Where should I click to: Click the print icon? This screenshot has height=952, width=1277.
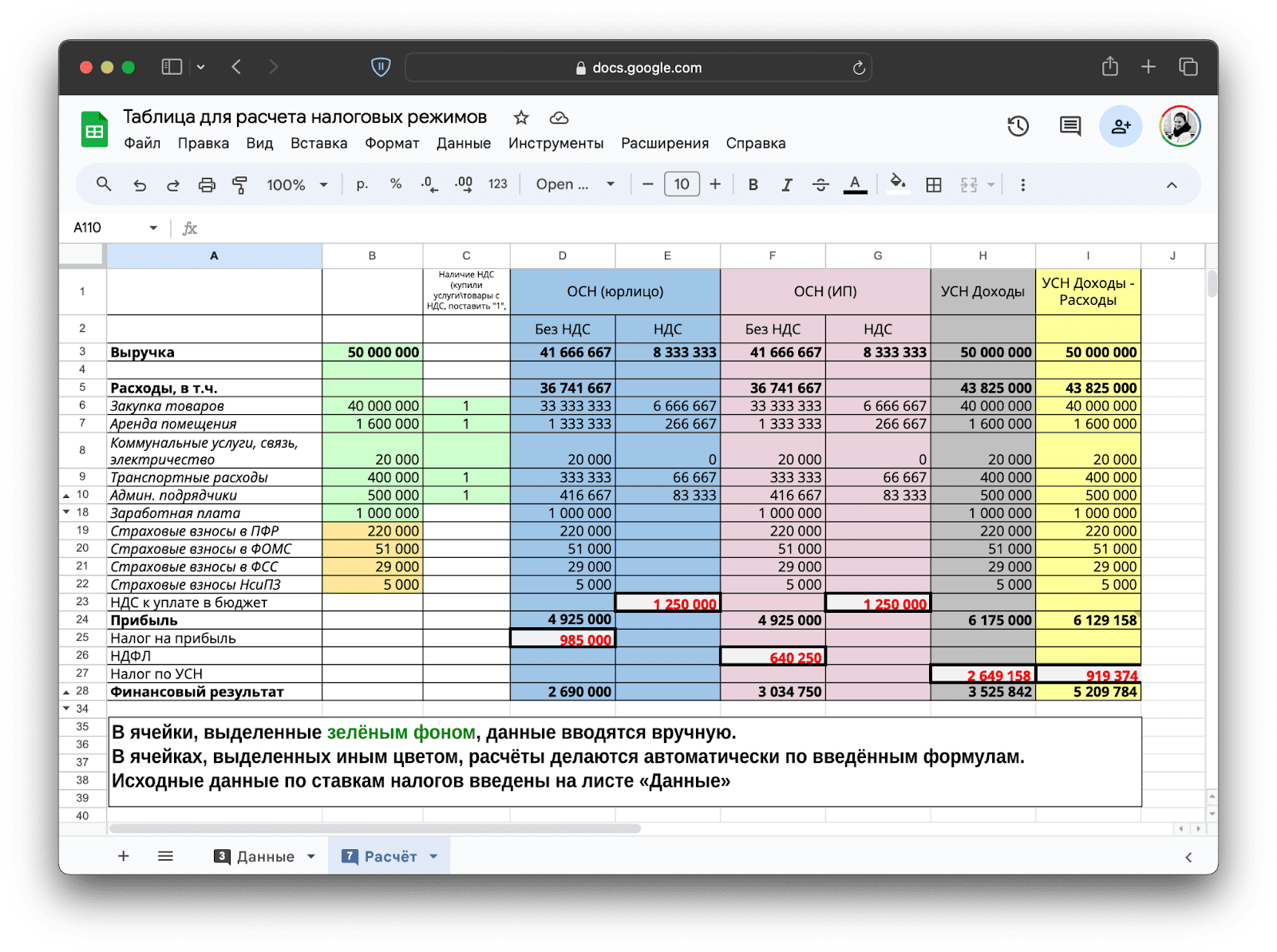coord(207,185)
